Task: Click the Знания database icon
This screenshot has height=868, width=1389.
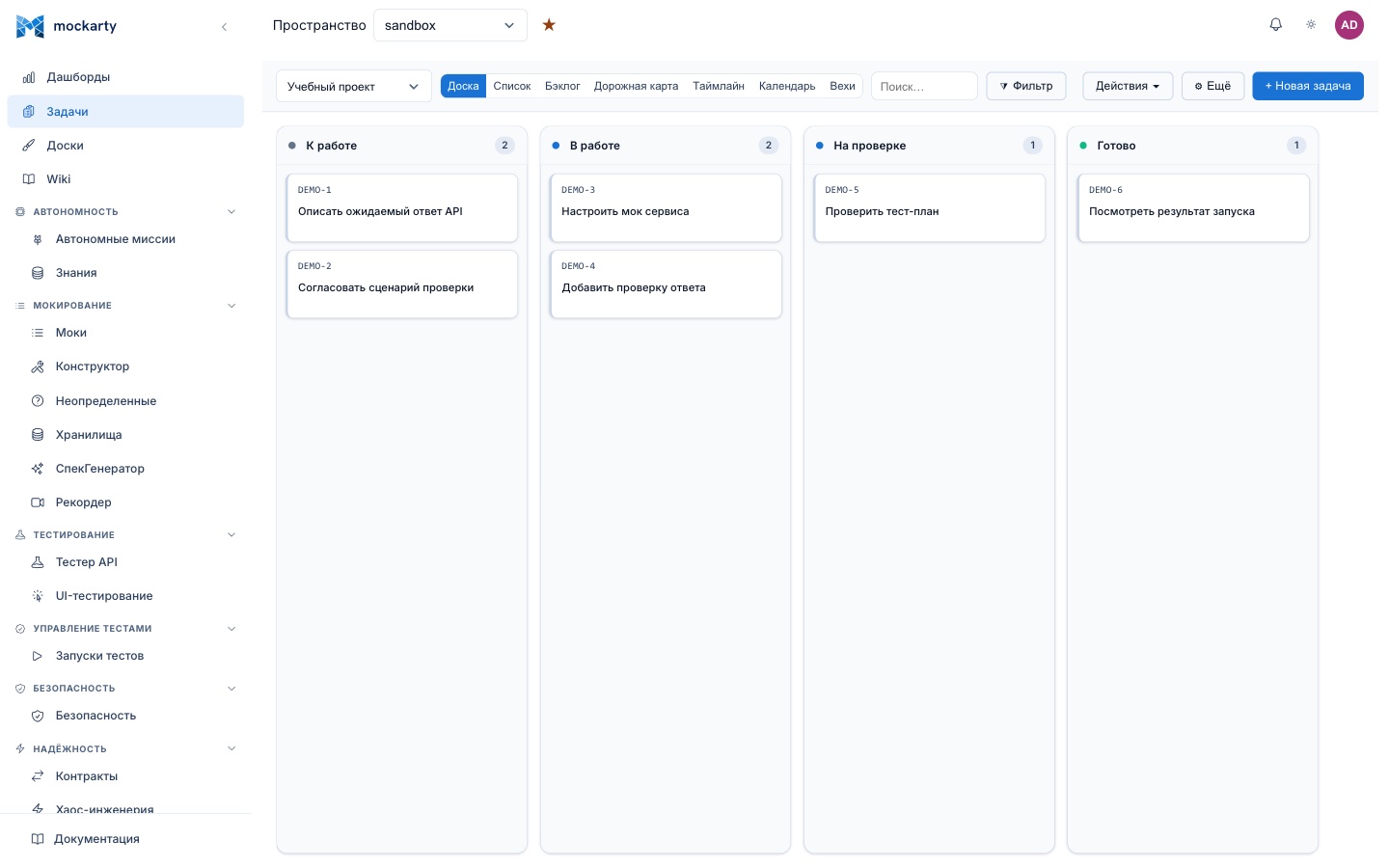Action: [38, 273]
